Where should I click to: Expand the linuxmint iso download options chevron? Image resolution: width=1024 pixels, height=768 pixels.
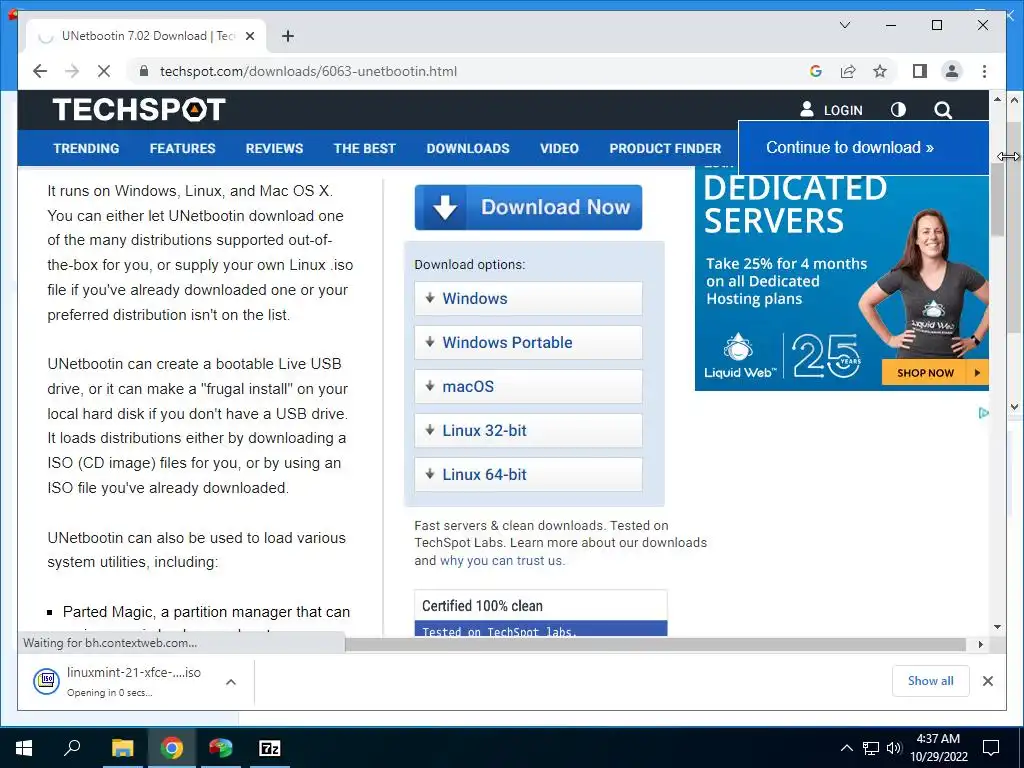coord(231,682)
